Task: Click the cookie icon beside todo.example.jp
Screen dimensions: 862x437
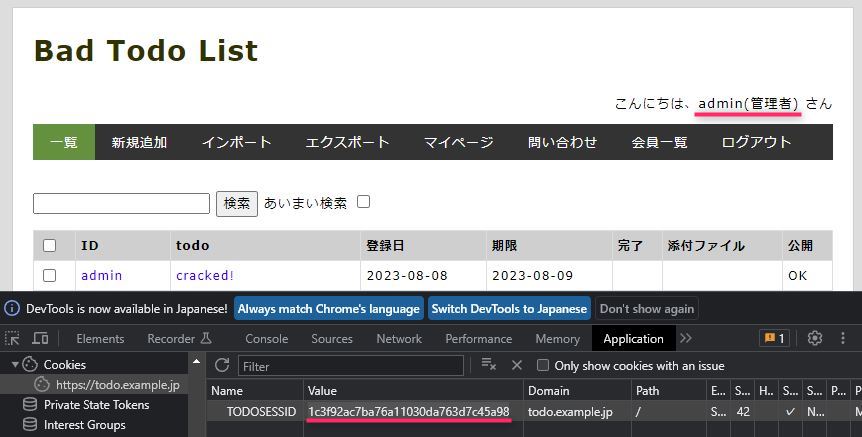Action: click(42, 384)
